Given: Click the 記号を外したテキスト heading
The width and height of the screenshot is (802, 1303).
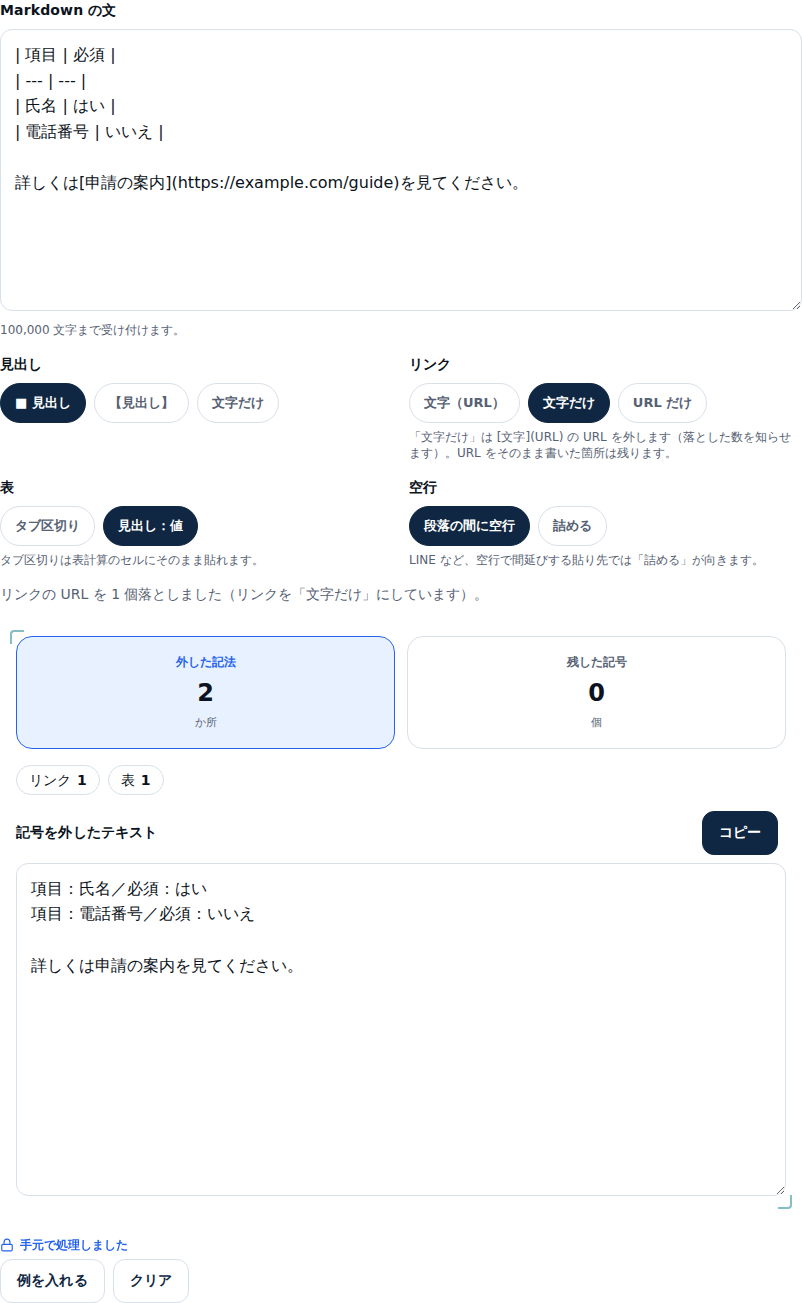Looking at the screenshot, I should point(86,833).
